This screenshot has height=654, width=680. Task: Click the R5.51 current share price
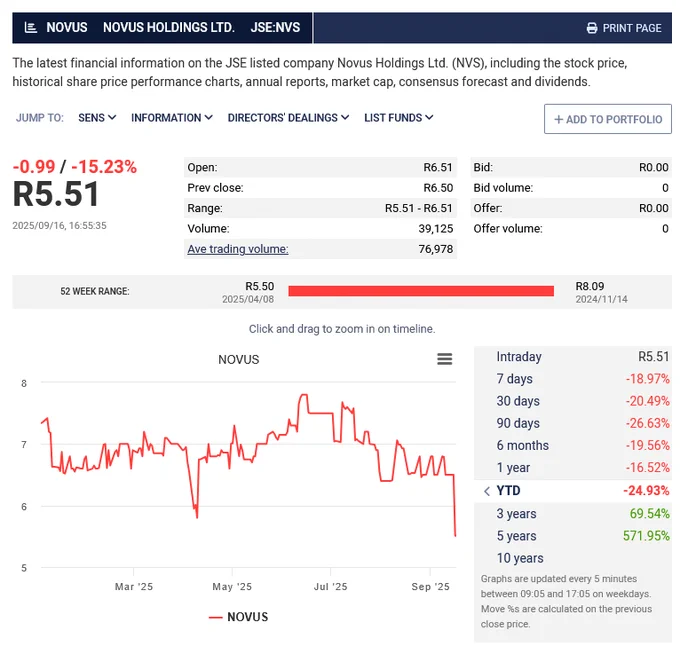pyautogui.click(x=56, y=194)
